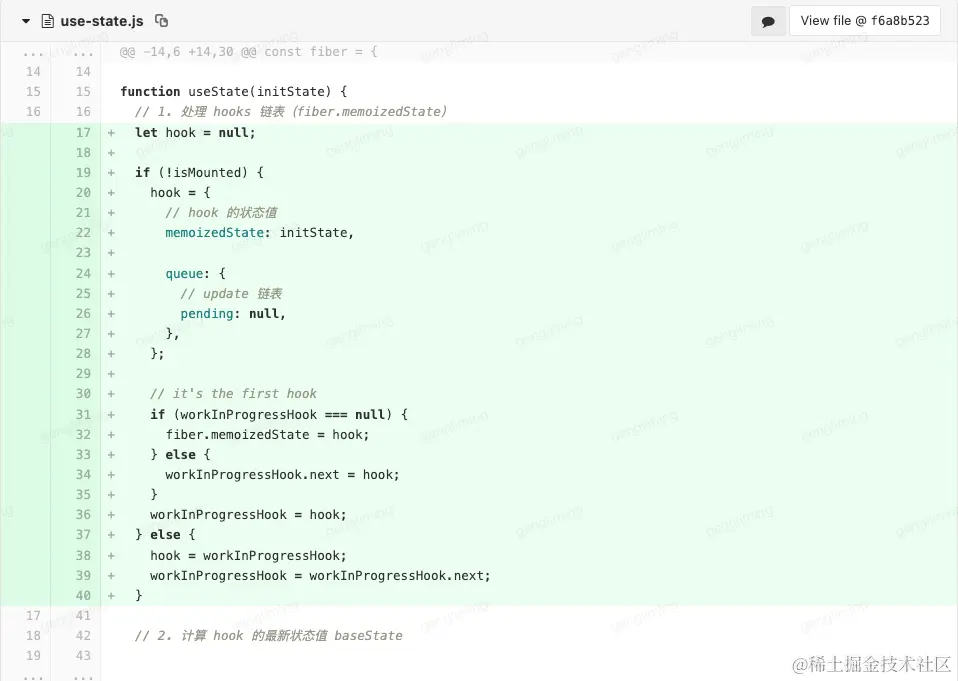
Task: Click 'hook = workInProgressHook;' line
Action: pos(248,556)
